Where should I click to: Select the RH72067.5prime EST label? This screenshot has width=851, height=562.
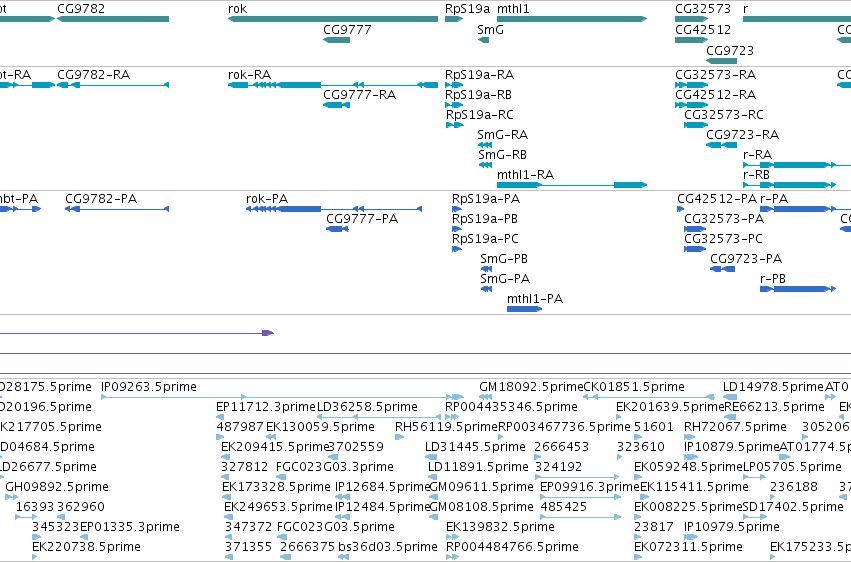pos(735,427)
